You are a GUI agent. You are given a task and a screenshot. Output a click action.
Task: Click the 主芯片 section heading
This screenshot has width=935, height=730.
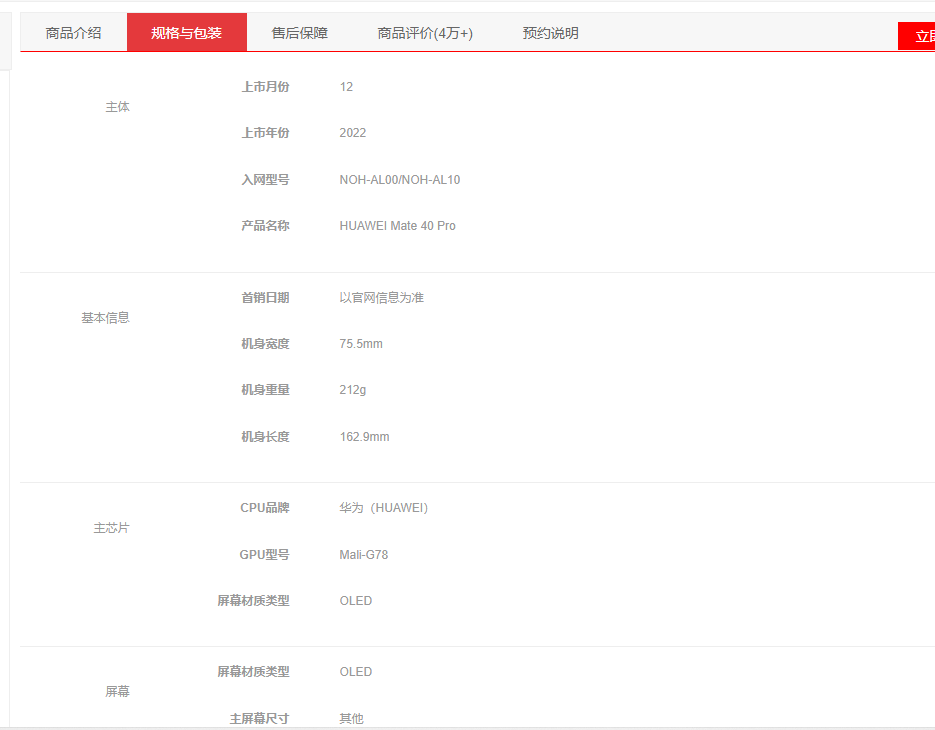tap(112, 528)
